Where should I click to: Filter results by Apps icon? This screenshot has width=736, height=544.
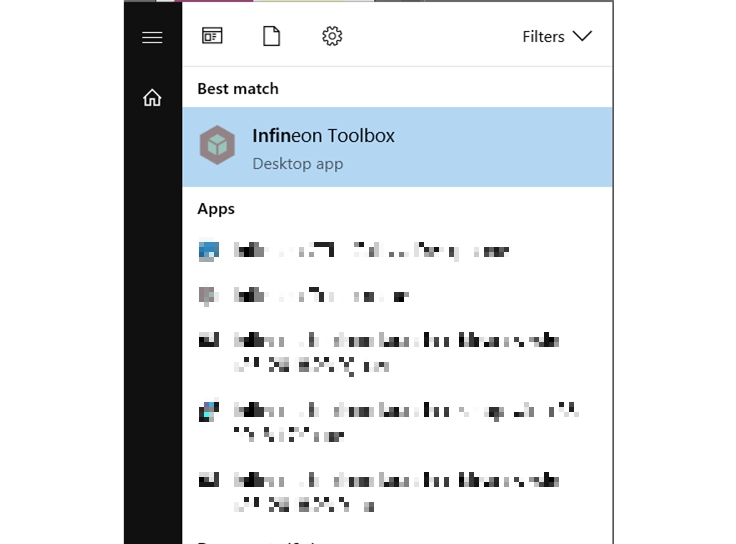point(212,36)
